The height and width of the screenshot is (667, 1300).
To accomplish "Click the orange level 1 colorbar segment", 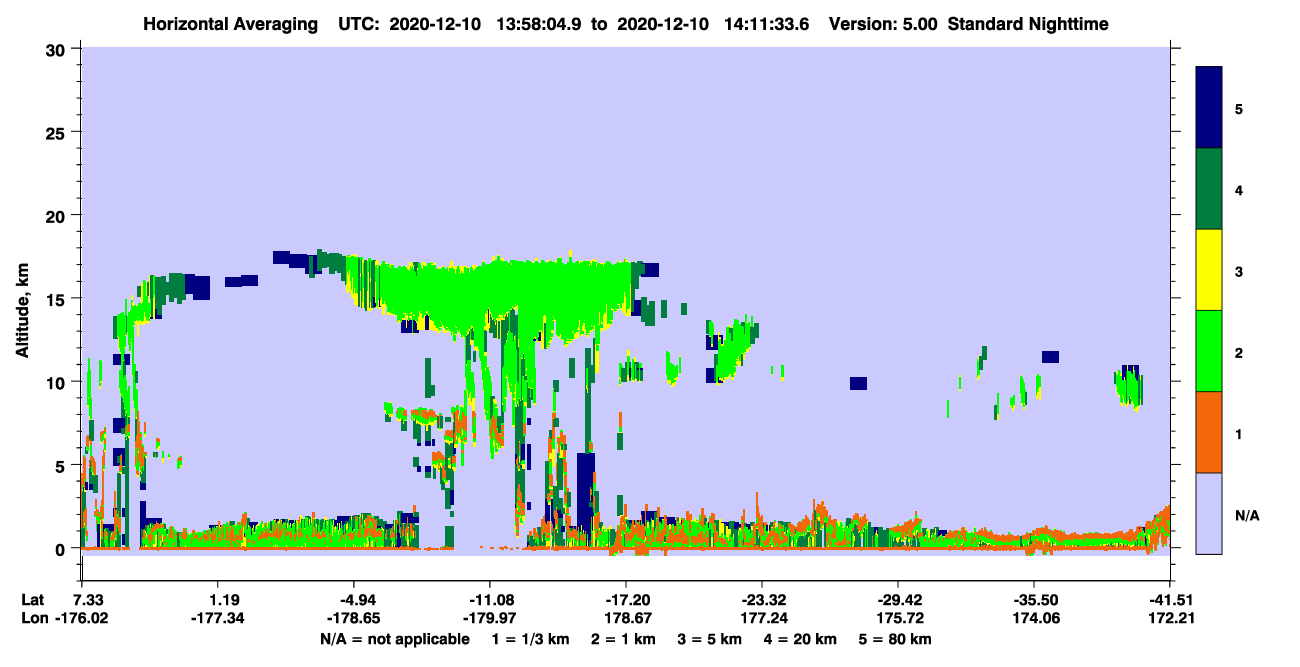I will [x=1209, y=432].
